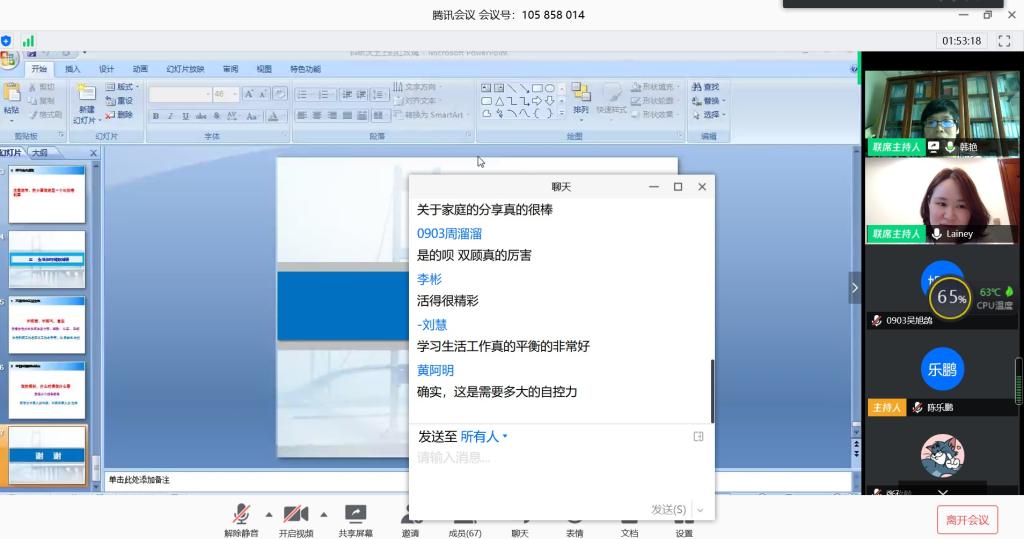Image resolution: width=1024 pixels, height=539 pixels.
Task: Start sharing with 共享屏幕 icon
Action: (355, 516)
